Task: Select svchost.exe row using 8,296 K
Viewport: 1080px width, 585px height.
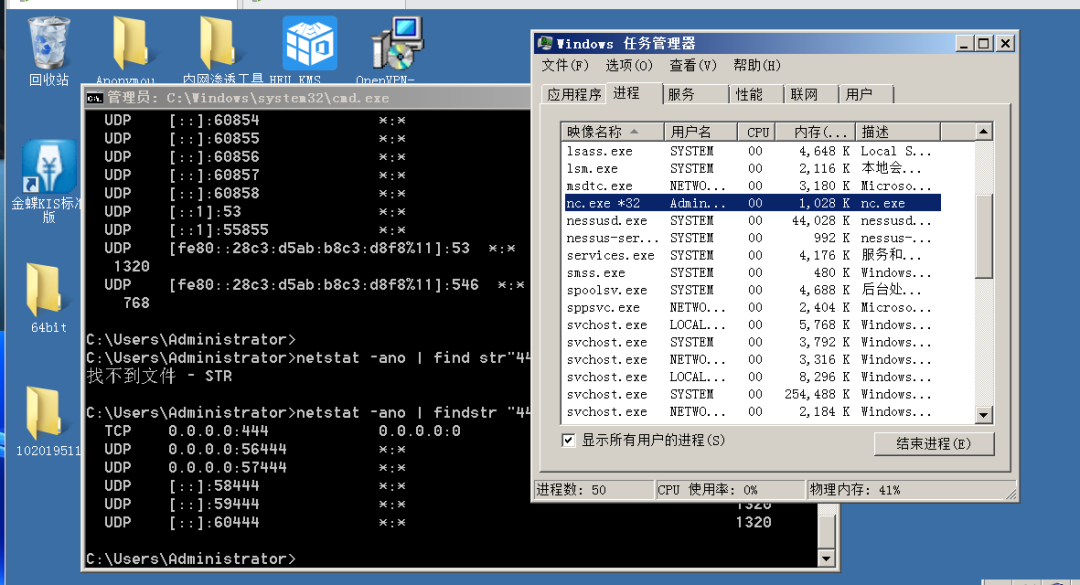Action: click(752, 377)
